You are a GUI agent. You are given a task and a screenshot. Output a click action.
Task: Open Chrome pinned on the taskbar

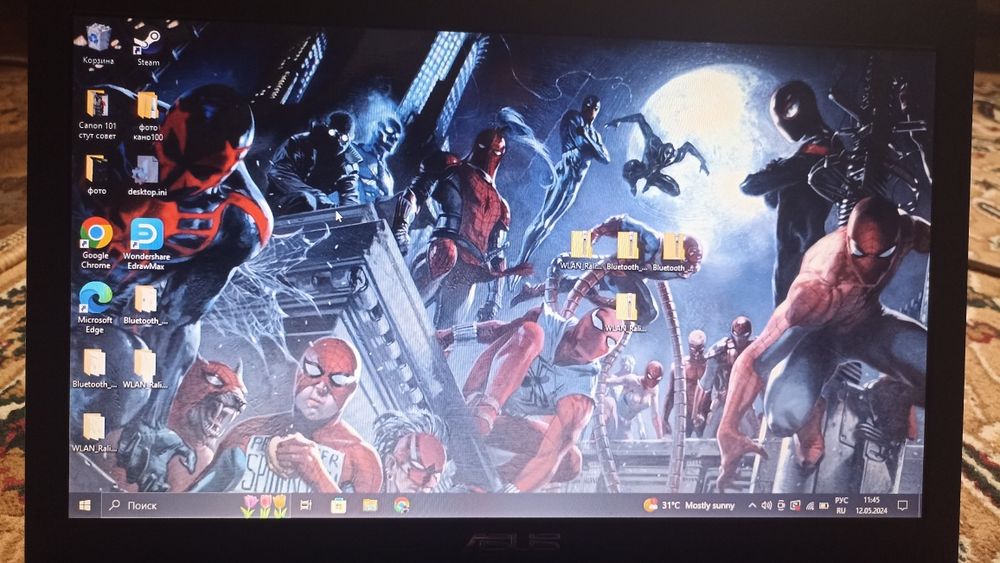click(401, 506)
